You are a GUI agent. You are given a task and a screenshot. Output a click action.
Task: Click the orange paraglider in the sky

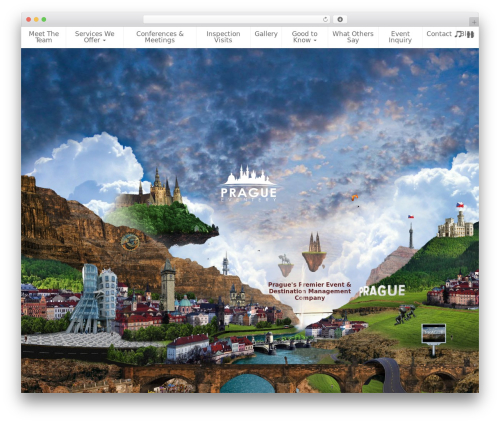(x=354, y=198)
